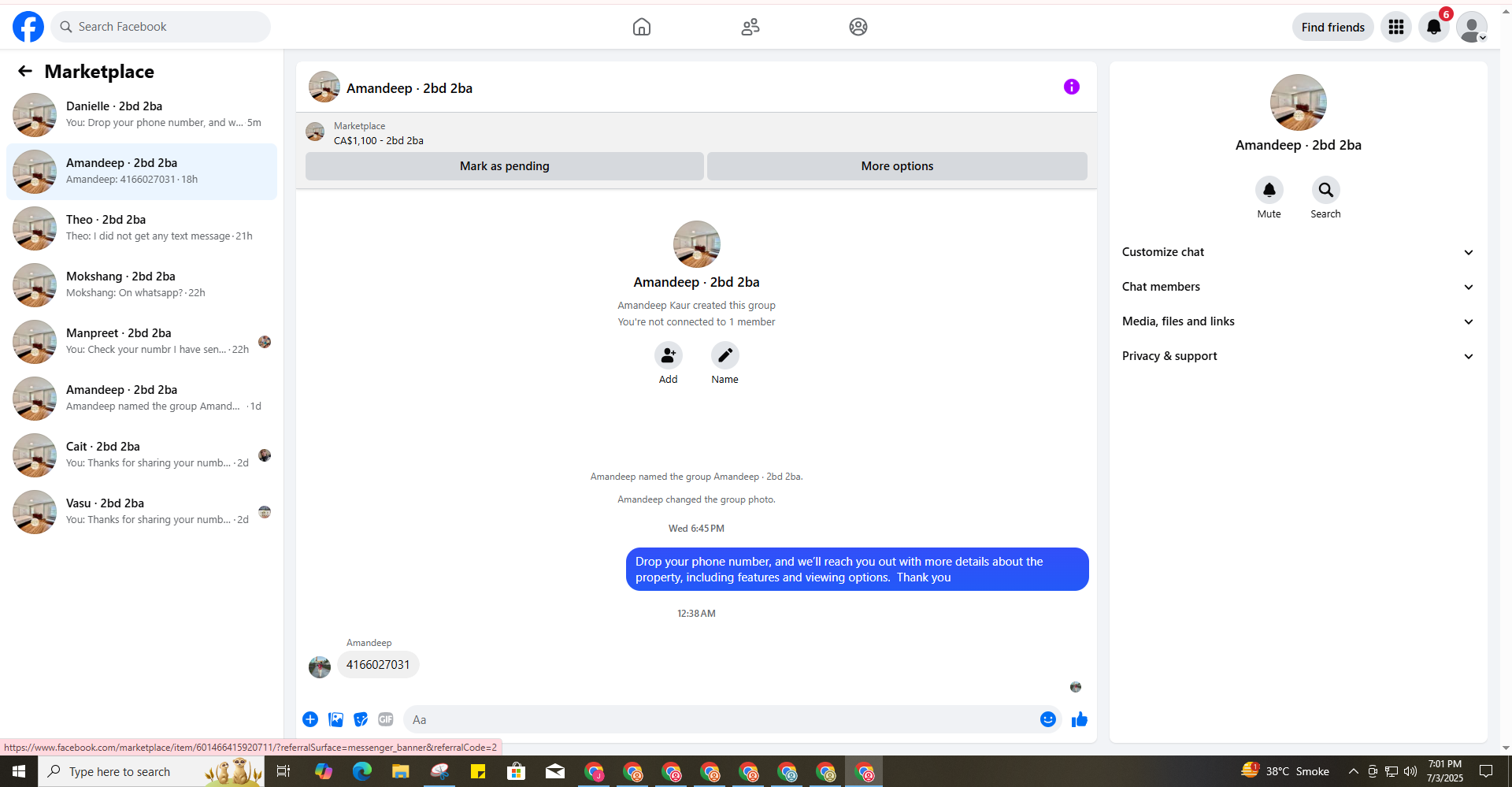Click the listing thumbnail in Marketplace banner

(315, 132)
